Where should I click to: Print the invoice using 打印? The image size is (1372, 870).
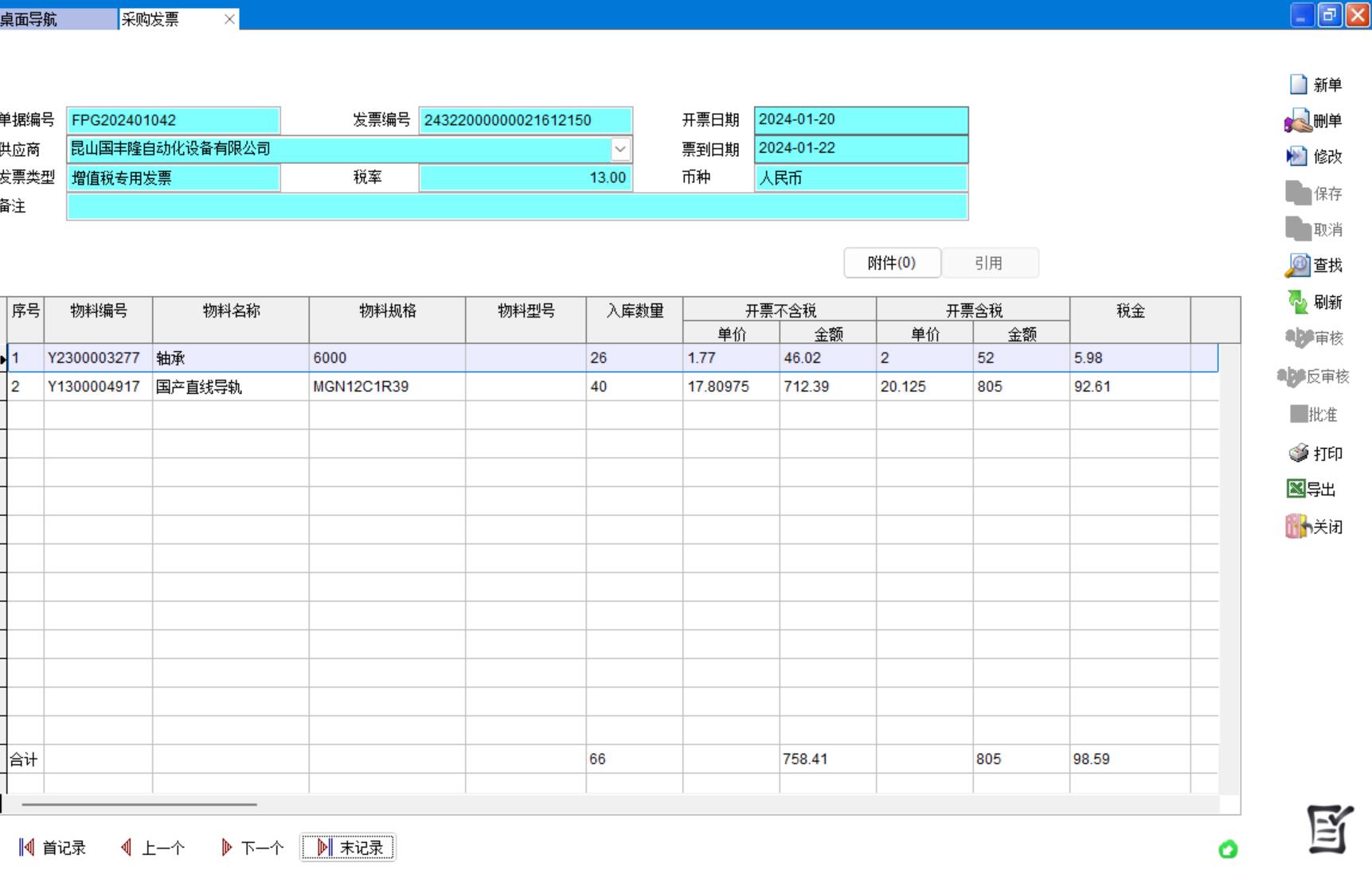coord(1299,453)
